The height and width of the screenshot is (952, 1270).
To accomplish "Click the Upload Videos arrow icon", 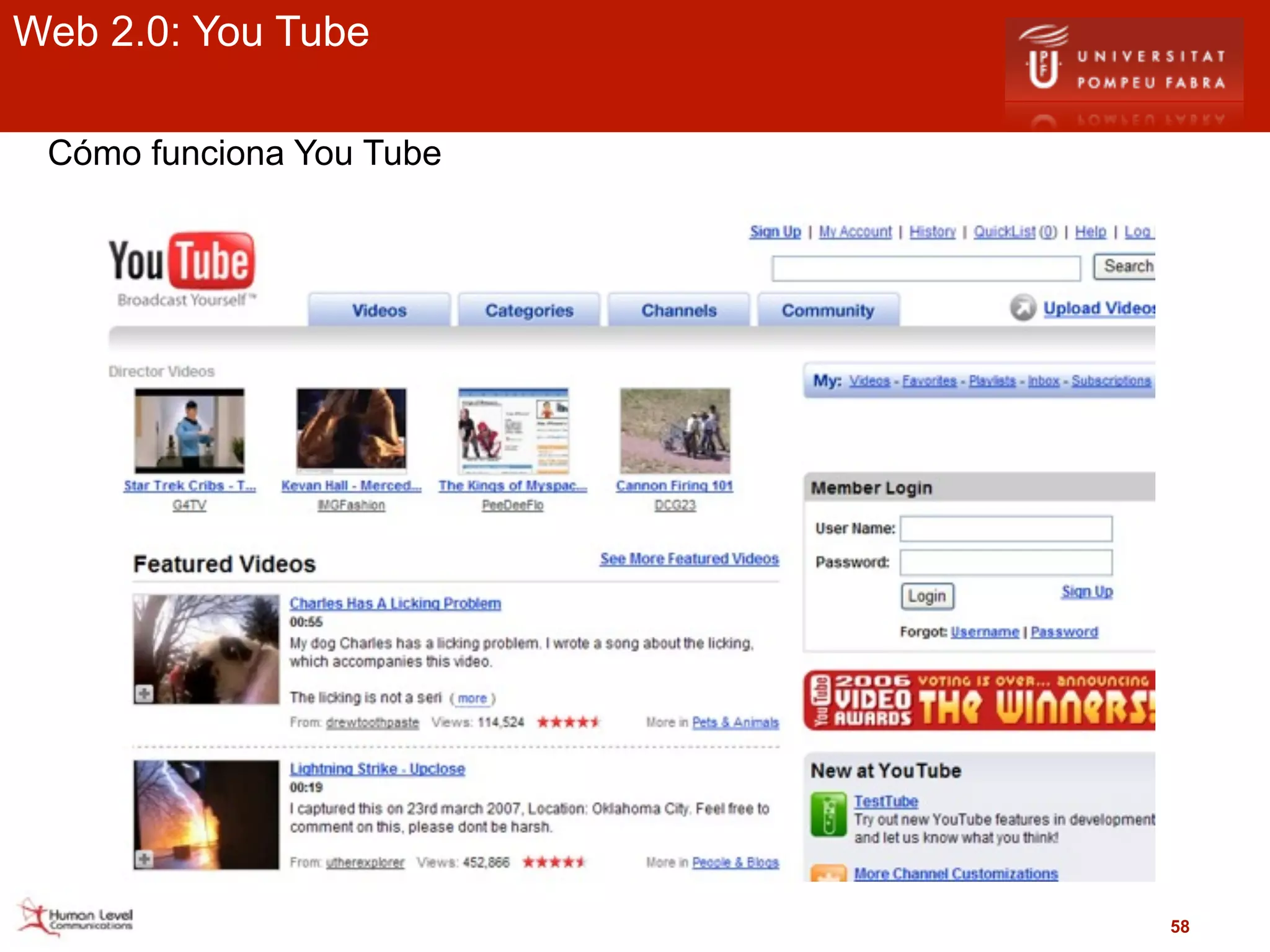I will tap(1023, 308).
